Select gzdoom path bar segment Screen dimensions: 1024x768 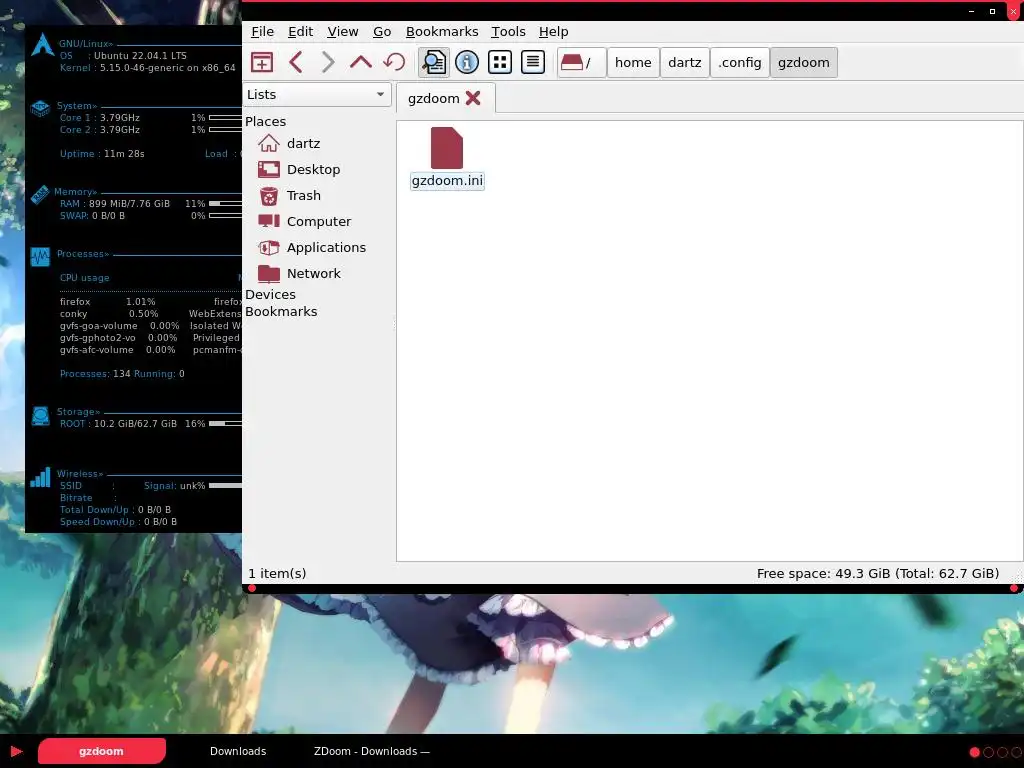803,62
